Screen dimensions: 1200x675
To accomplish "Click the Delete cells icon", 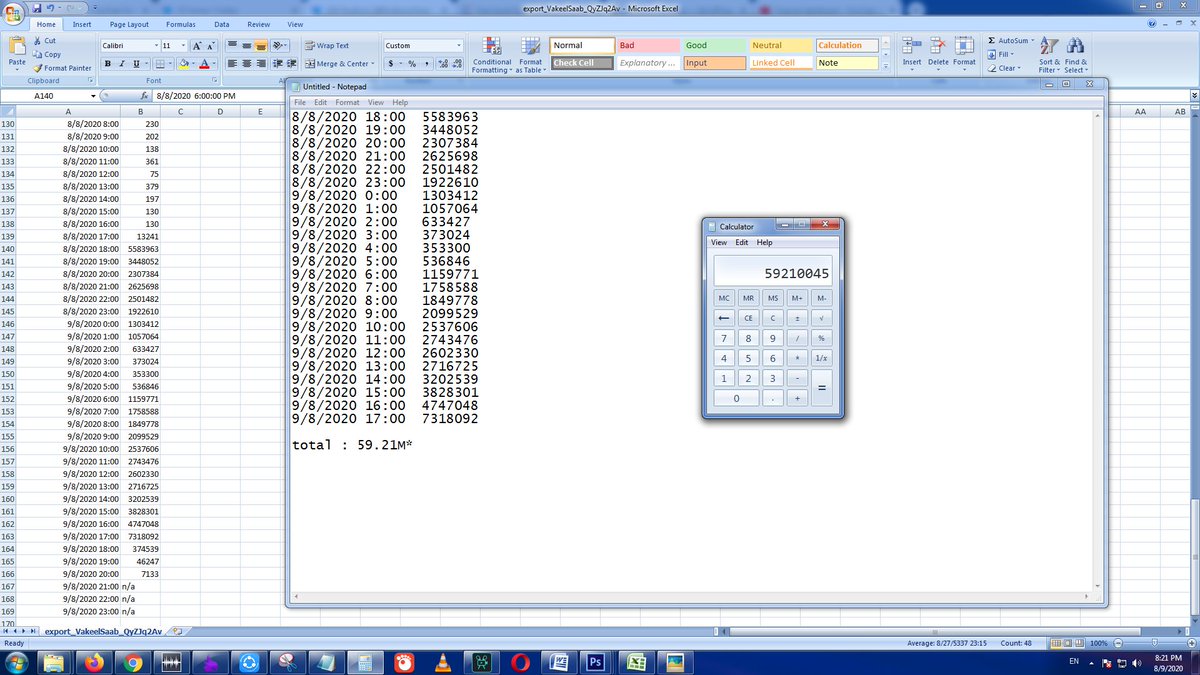I will tap(938, 46).
